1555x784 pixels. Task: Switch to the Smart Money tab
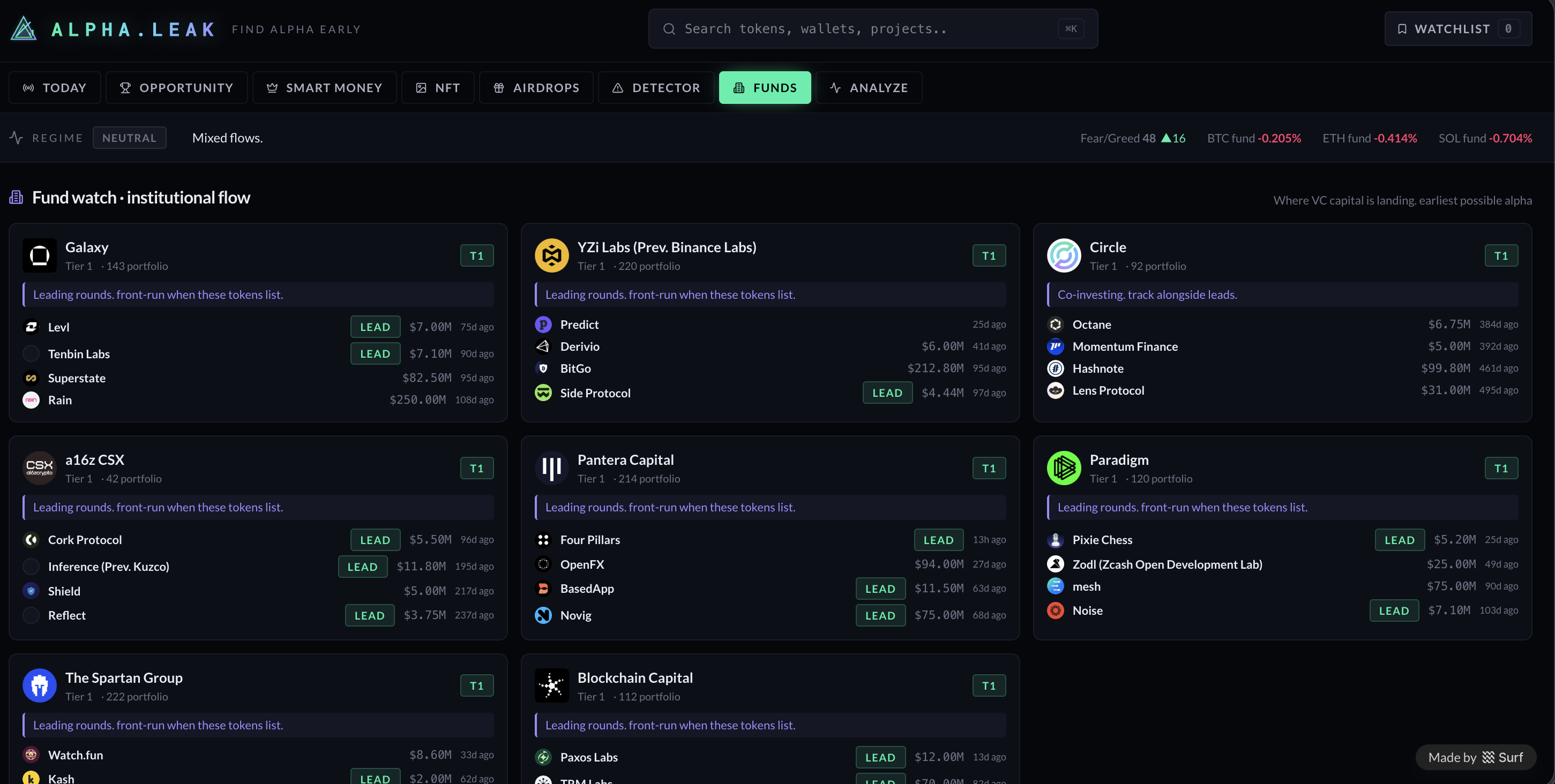(324, 87)
